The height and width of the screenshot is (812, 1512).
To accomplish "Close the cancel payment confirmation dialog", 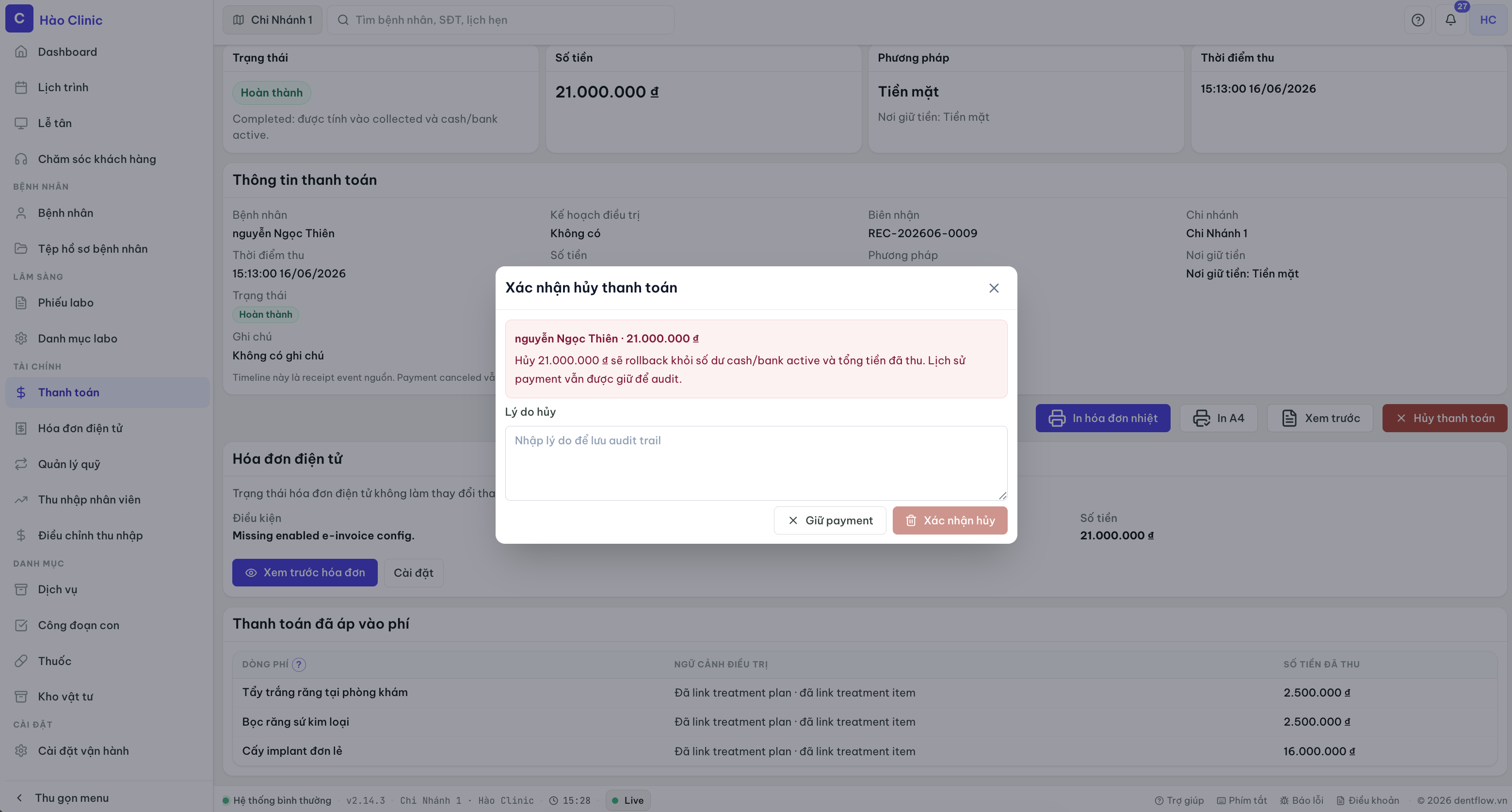I will (994, 288).
